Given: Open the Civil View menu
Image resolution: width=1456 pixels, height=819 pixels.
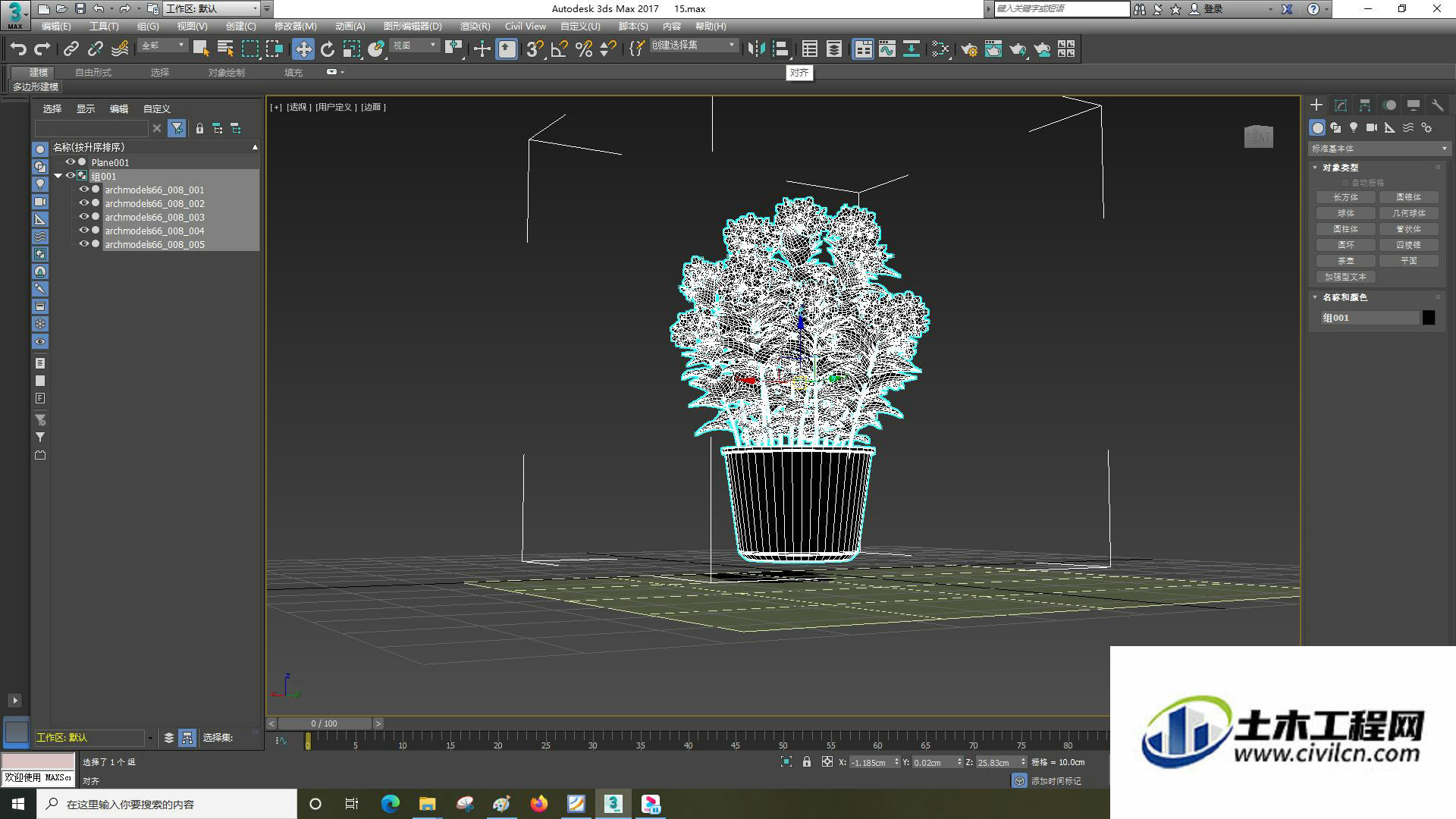Looking at the screenshot, I should tap(525, 26).
